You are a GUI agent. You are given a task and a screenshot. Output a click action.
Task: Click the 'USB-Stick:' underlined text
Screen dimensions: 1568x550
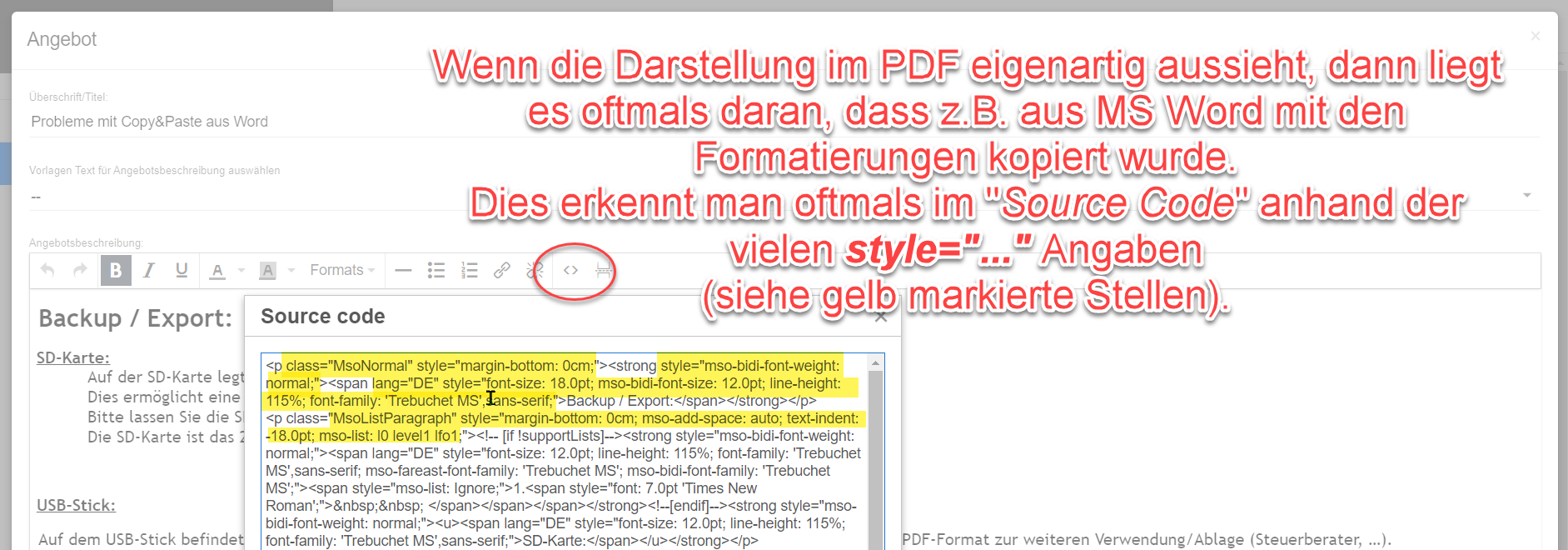coord(76,505)
